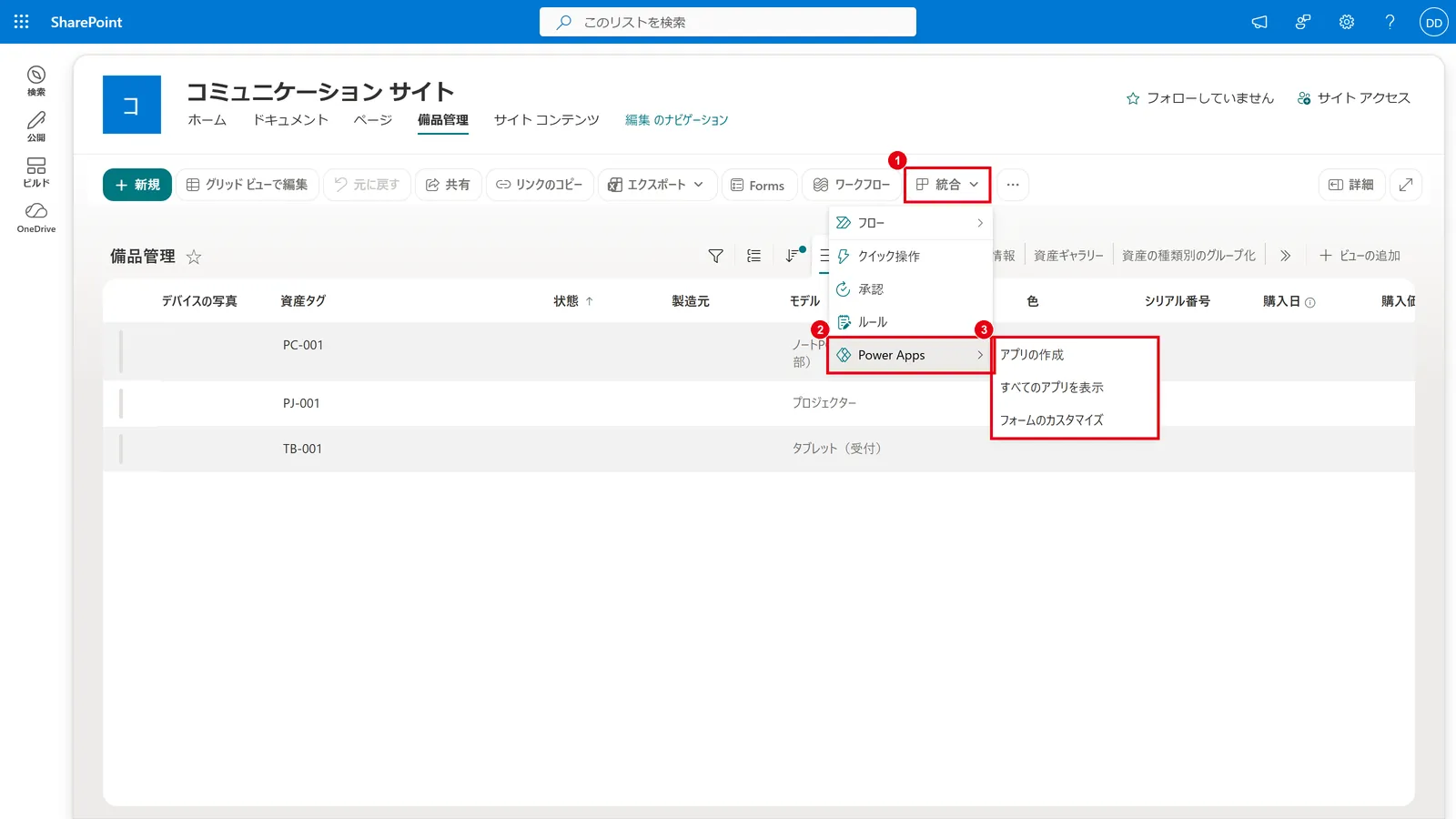Go to the サイト コンテンツ navigation tab
The height and width of the screenshot is (819, 1456).
[546, 120]
